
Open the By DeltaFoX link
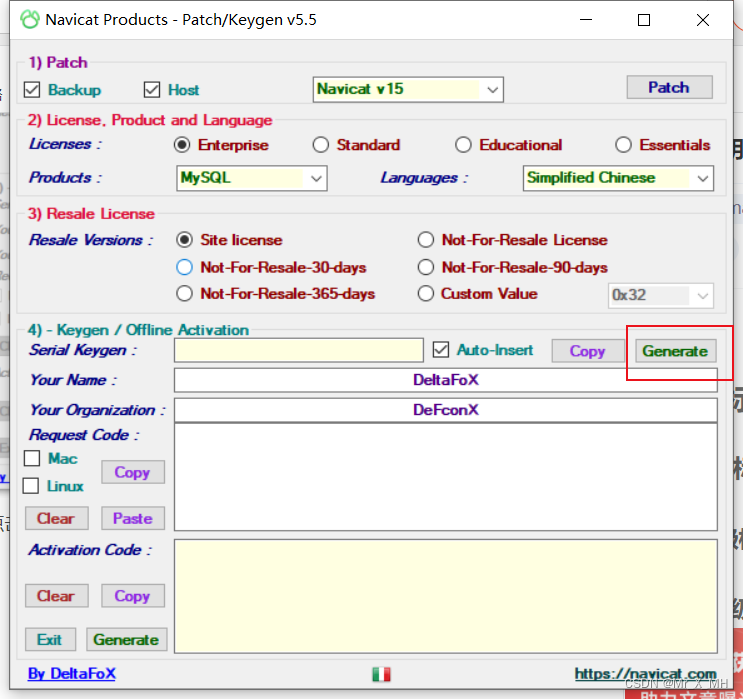click(x=72, y=673)
